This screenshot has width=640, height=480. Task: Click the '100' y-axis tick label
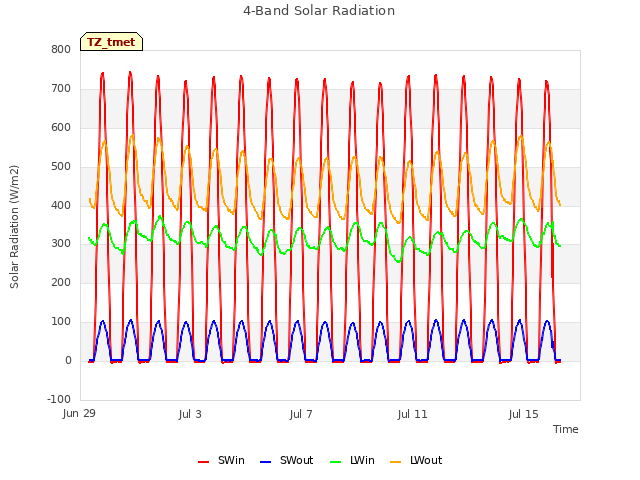click(61, 322)
